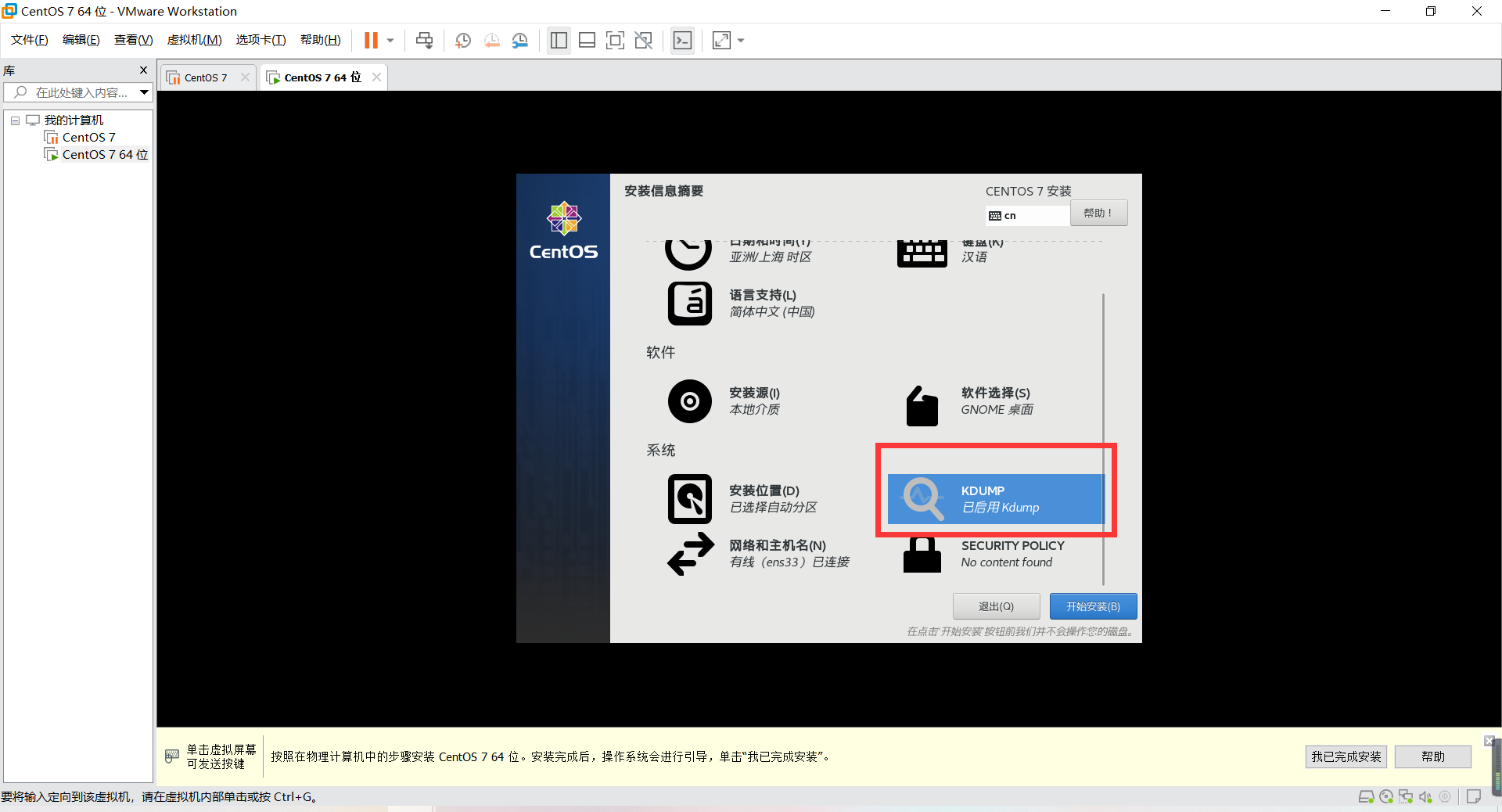Image resolution: width=1502 pixels, height=812 pixels.
Task: Click the 帮助！ button in installer
Action: click(1098, 213)
